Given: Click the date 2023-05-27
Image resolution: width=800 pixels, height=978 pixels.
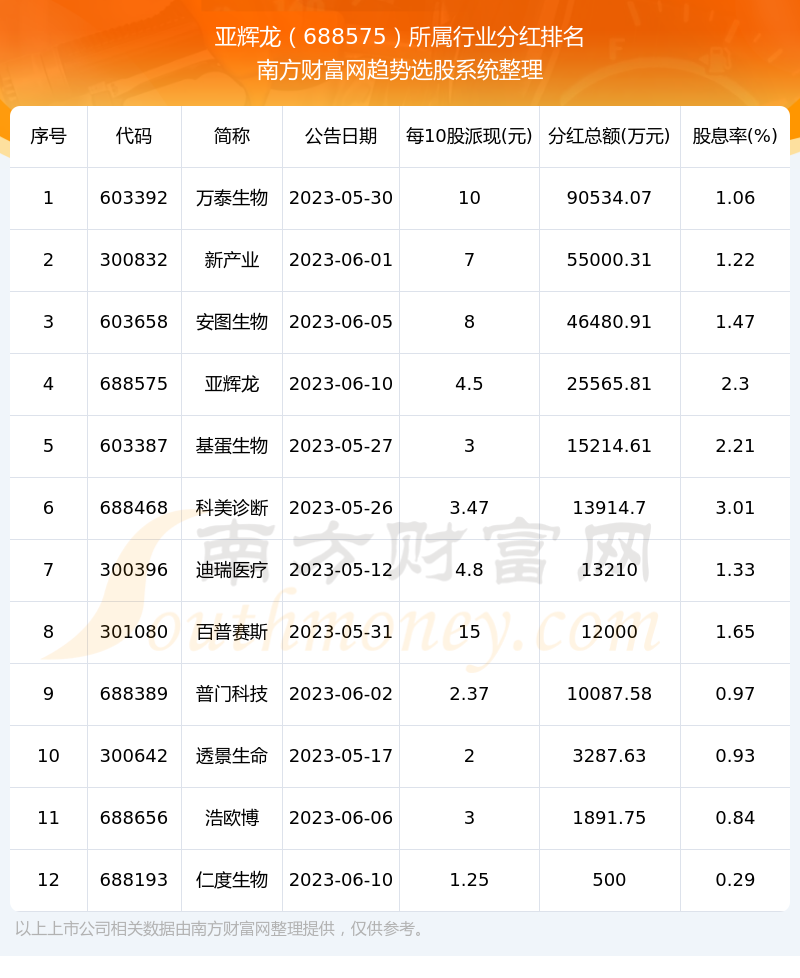Looking at the screenshot, I should pos(340,446).
